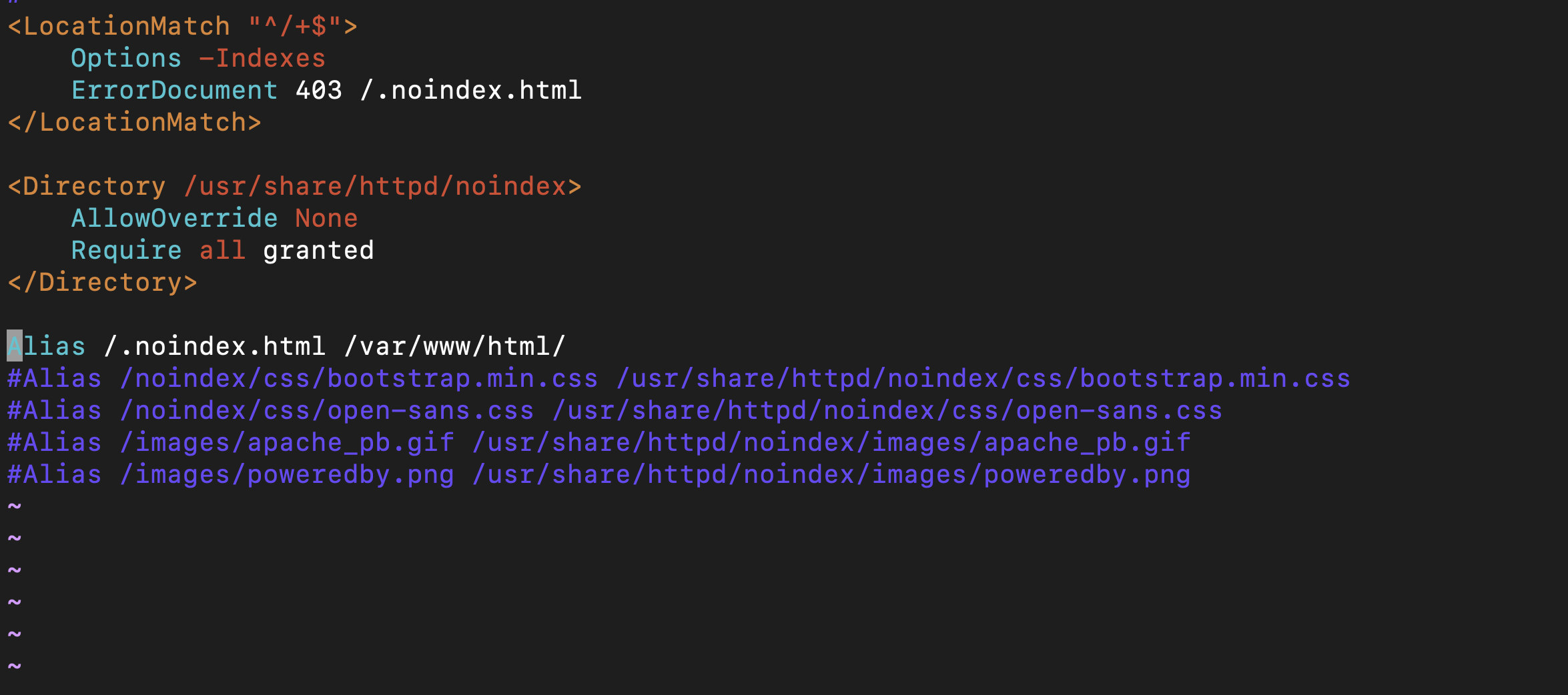Place cursor on 'ErrorDocument' directive
Image resolution: width=1568 pixels, height=695 pixels.
174,91
